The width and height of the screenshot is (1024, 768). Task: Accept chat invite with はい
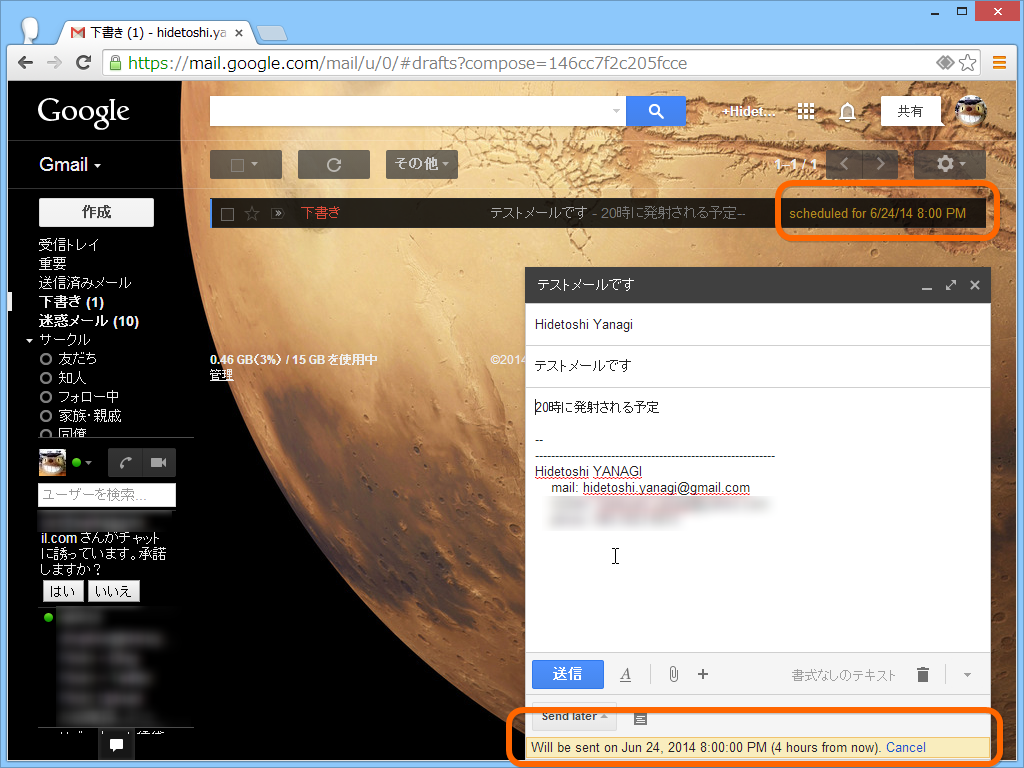tap(63, 591)
